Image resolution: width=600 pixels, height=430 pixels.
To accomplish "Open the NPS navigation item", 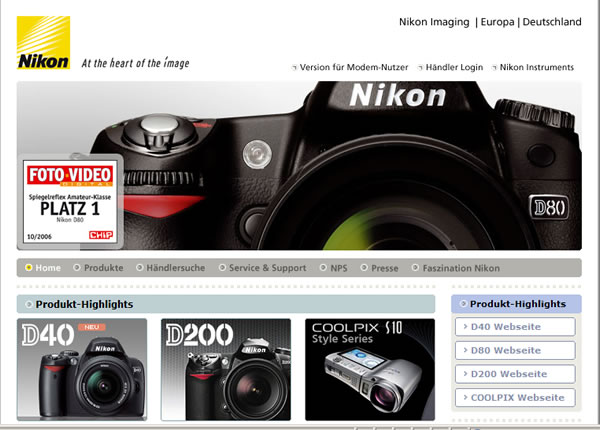I will pos(338,268).
